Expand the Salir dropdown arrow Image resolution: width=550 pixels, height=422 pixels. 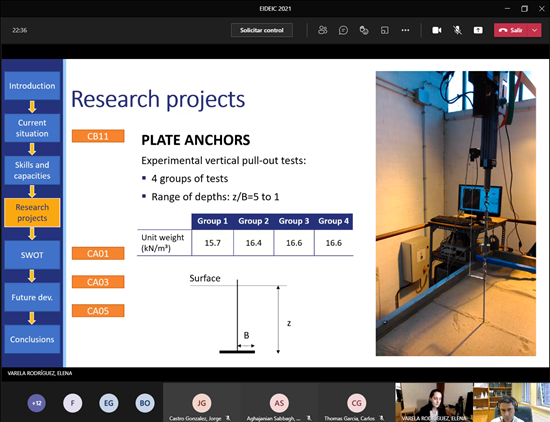535,30
